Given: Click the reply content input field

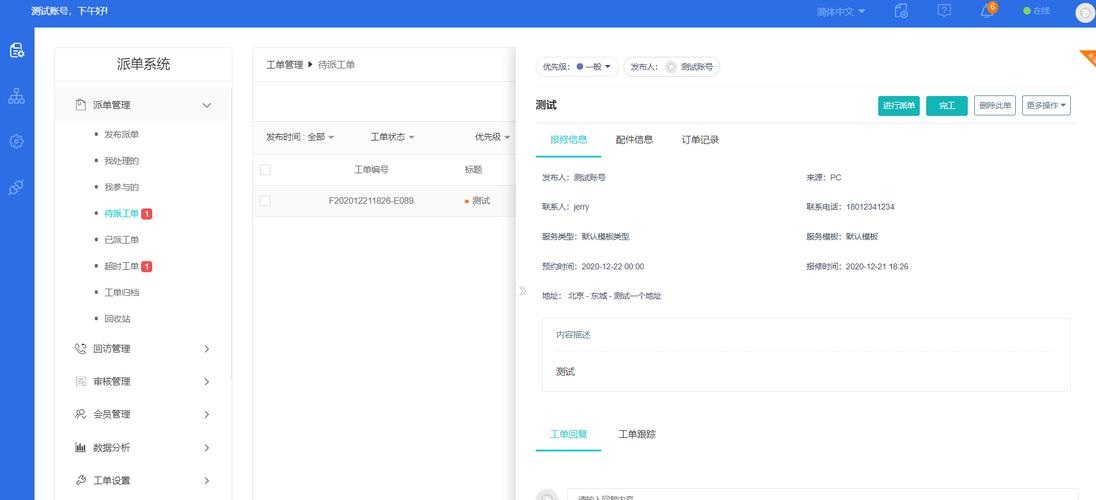Looking at the screenshot, I should coord(823,494).
